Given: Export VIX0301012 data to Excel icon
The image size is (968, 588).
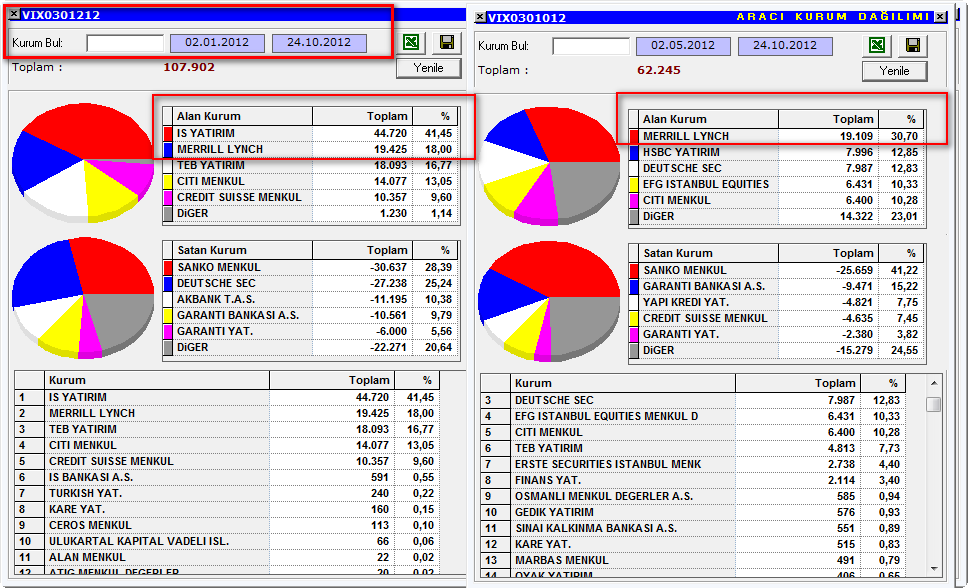Looking at the screenshot, I should pyautogui.click(x=877, y=45).
